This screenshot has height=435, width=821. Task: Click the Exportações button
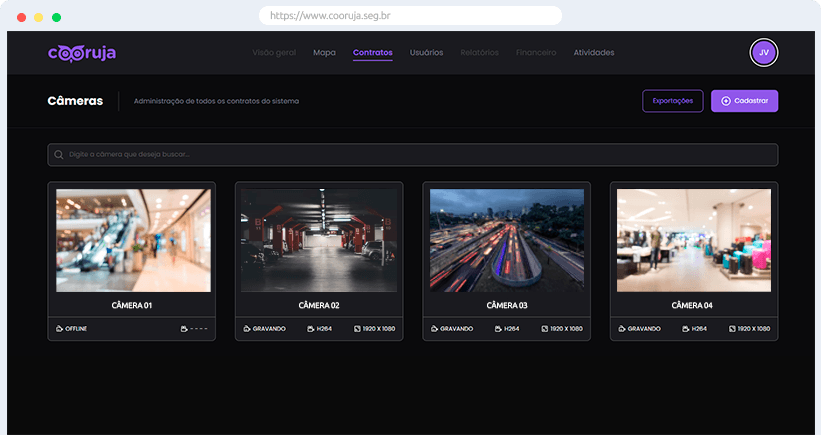[673, 101]
